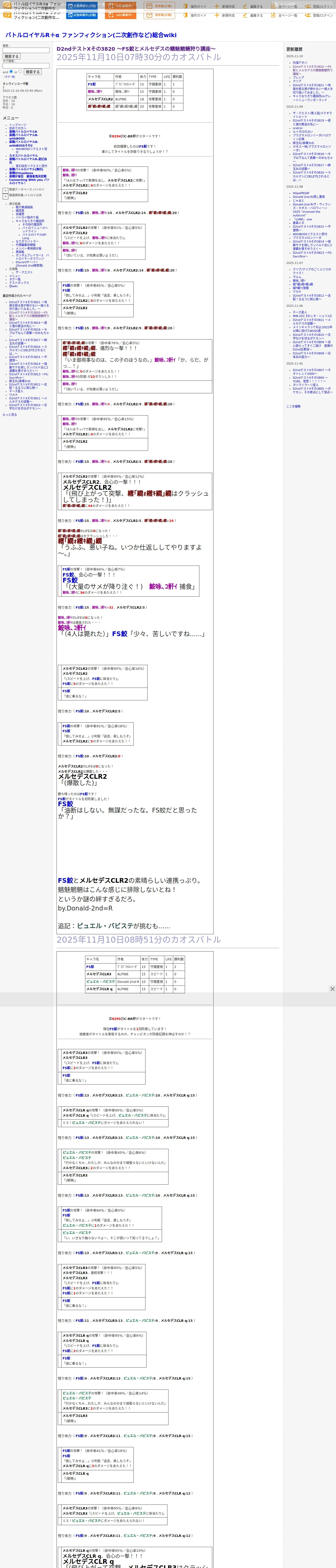Click the 検索する button beside the radio buttons
This screenshot has width=336, height=1568.
pos(32,72)
